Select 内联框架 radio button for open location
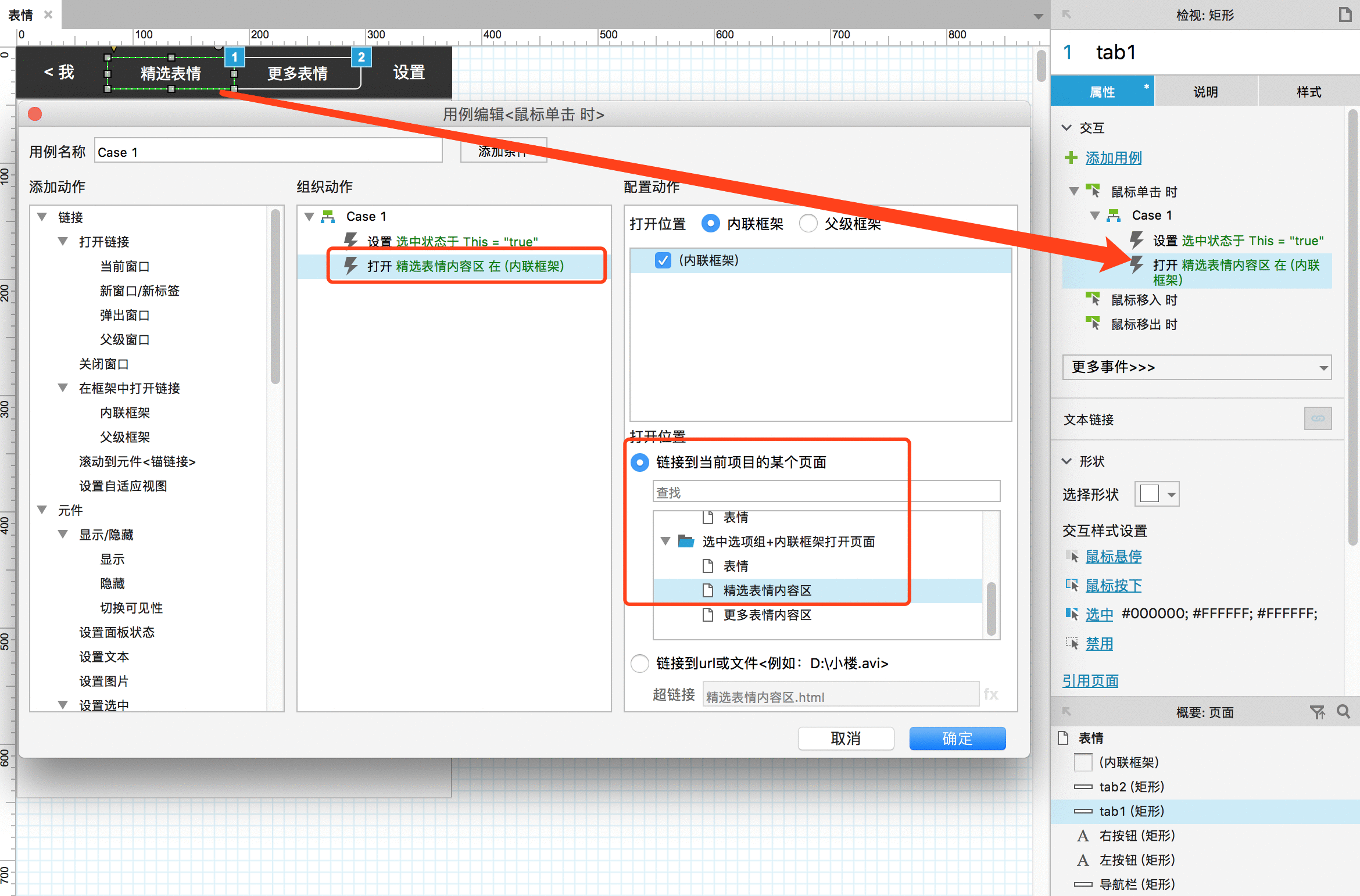1360x896 pixels. pyautogui.click(x=703, y=223)
